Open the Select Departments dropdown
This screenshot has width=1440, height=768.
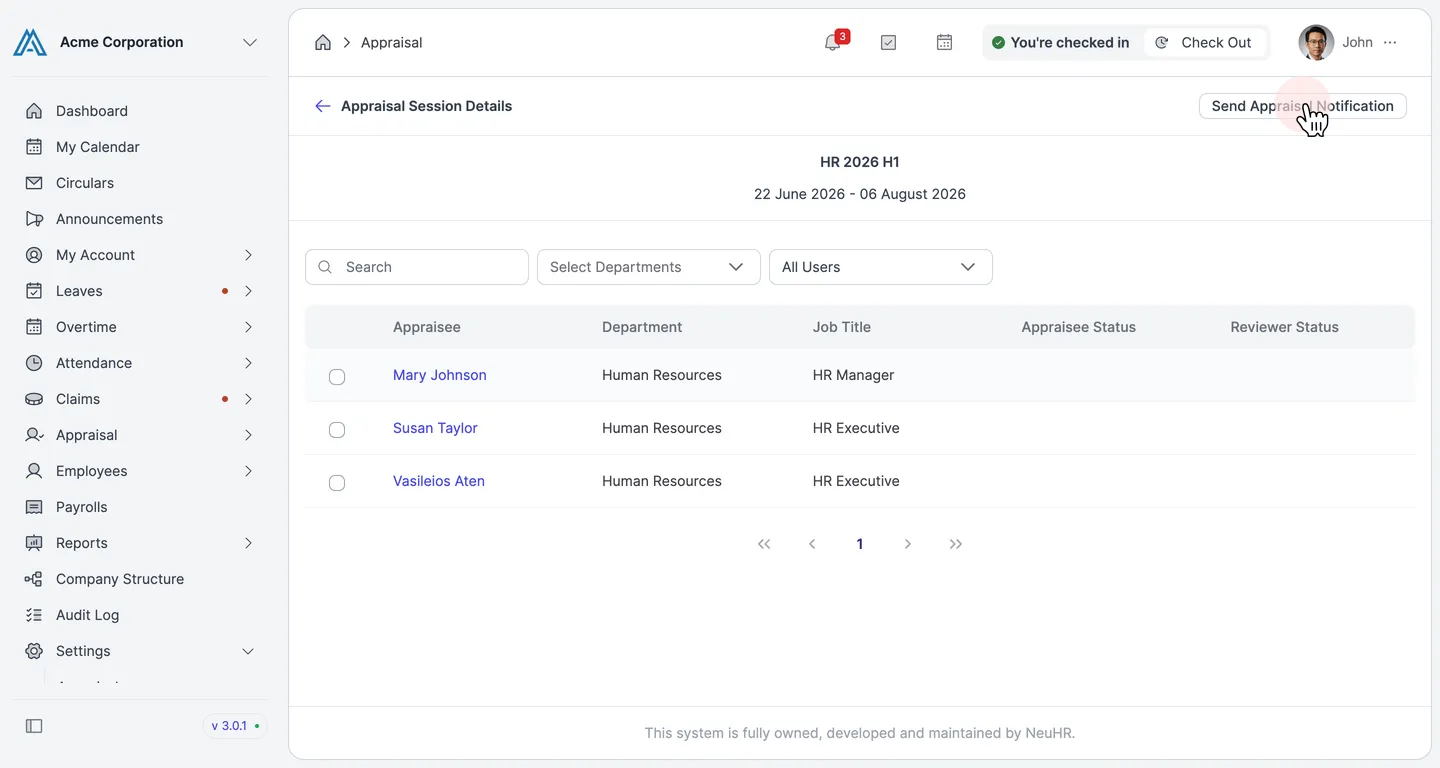pos(649,267)
